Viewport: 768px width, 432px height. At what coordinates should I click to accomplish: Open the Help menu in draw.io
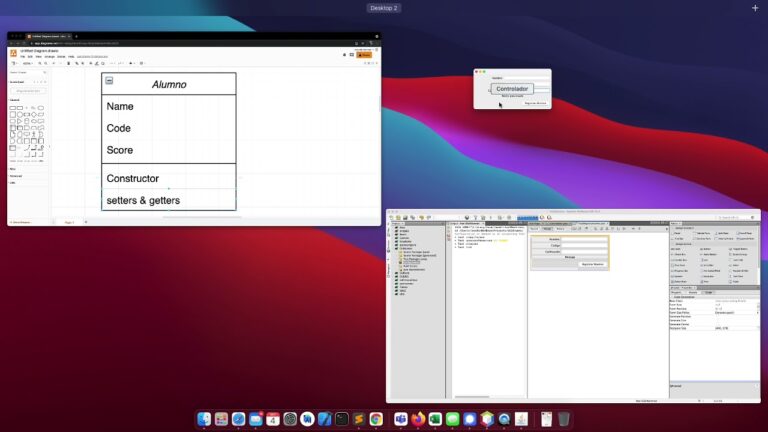pos(71,57)
